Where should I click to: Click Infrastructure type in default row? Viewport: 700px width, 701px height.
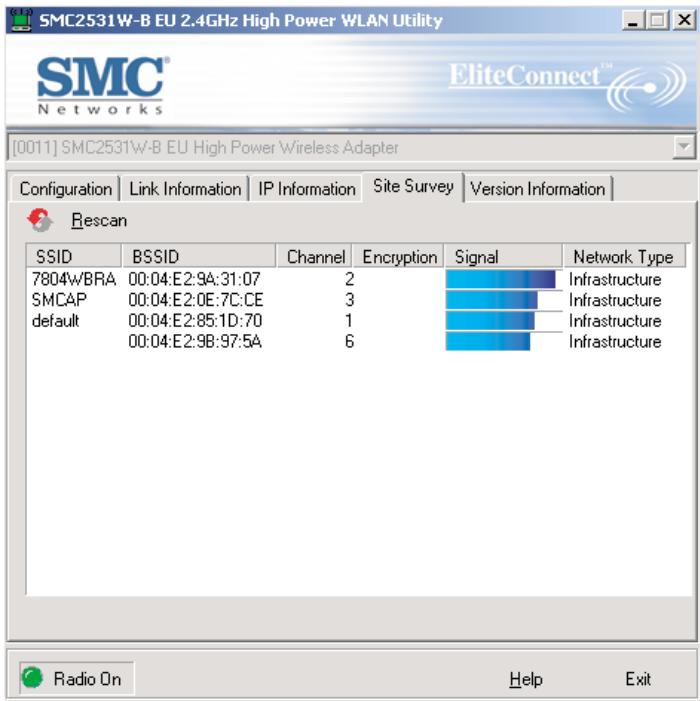[615, 321]
